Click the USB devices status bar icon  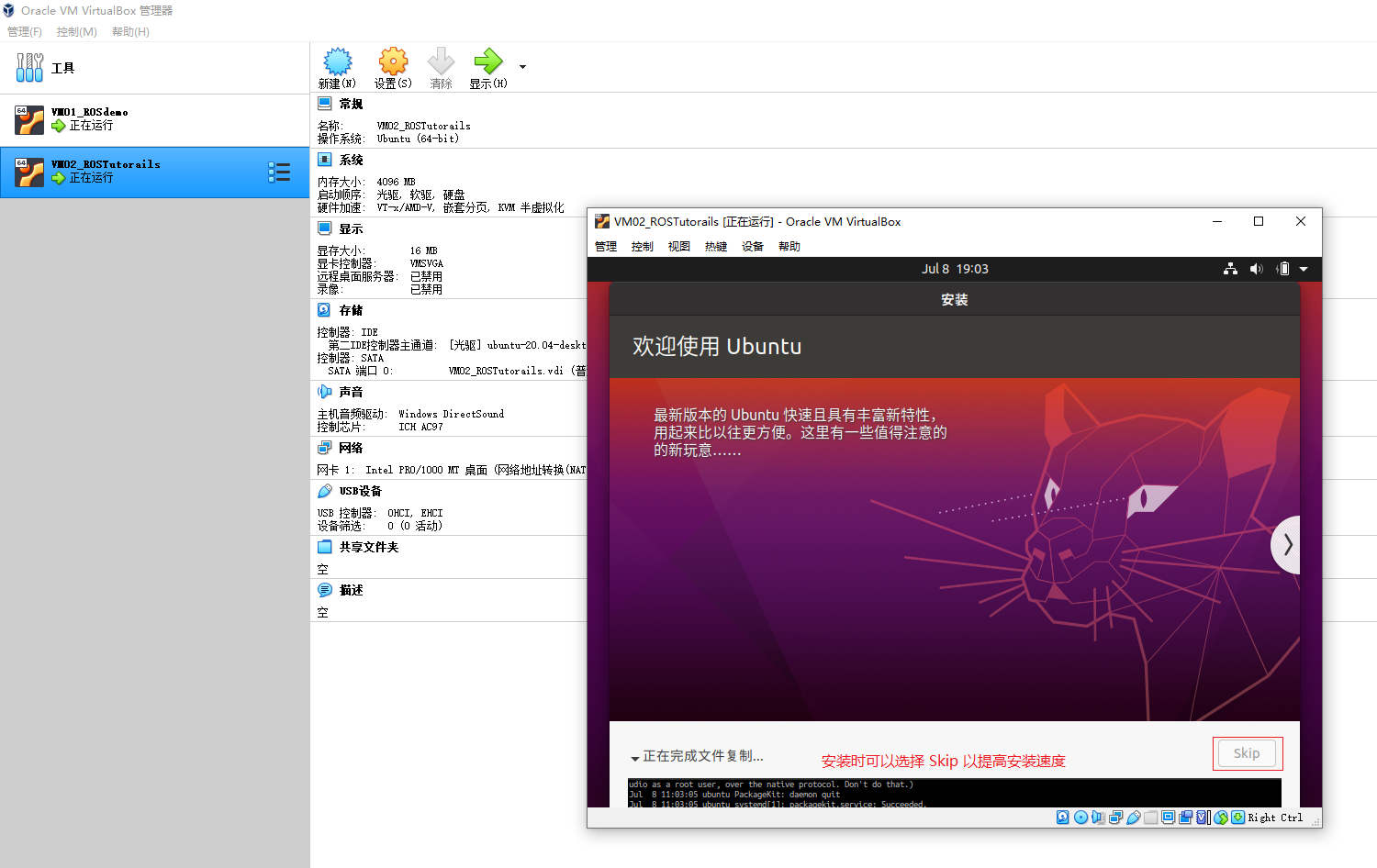1134,817
